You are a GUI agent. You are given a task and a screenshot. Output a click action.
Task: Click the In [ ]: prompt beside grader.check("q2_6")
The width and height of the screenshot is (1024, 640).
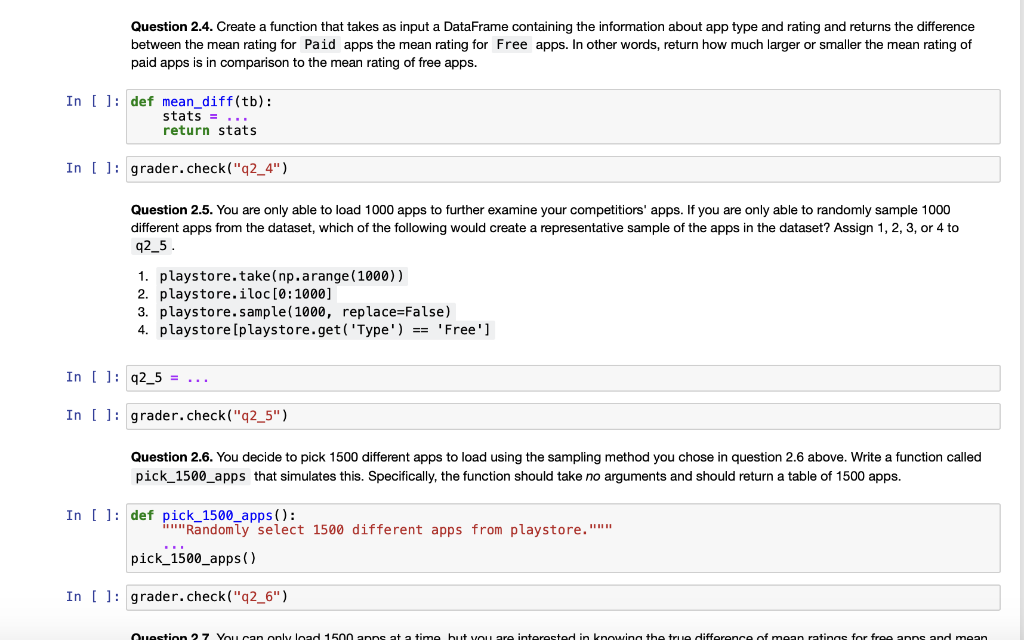[93, 596]
